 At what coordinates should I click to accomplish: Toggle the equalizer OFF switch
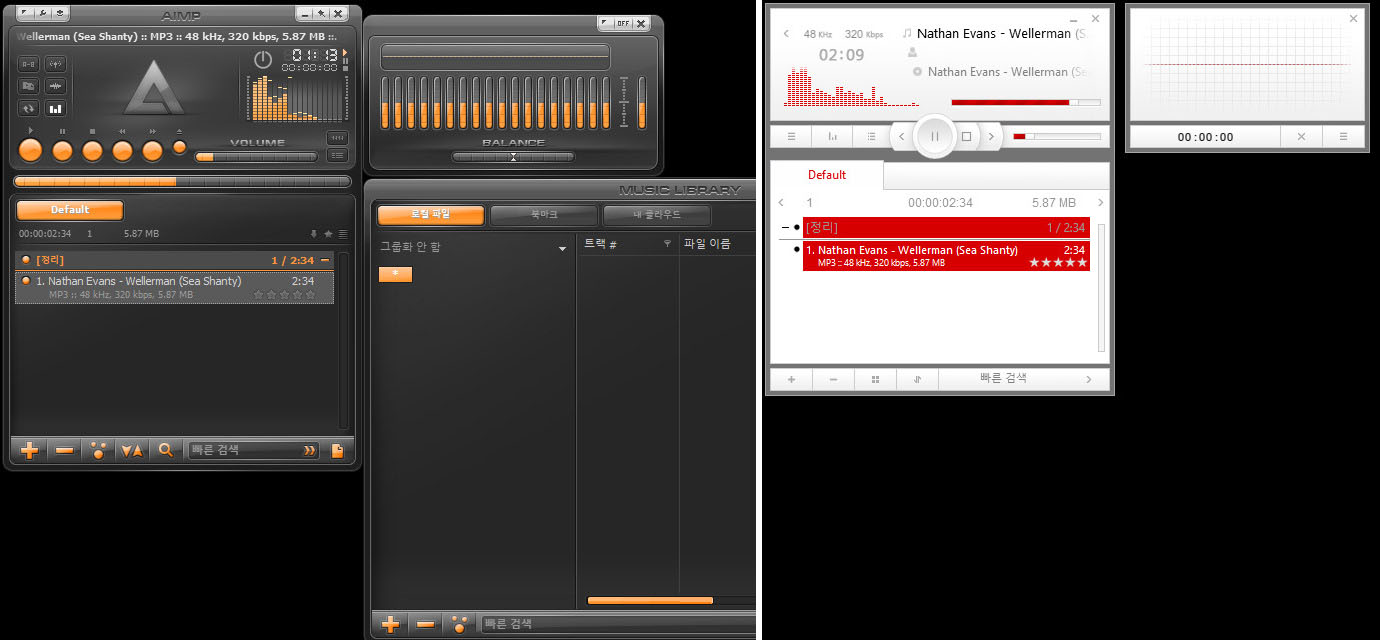click(623, 23)
